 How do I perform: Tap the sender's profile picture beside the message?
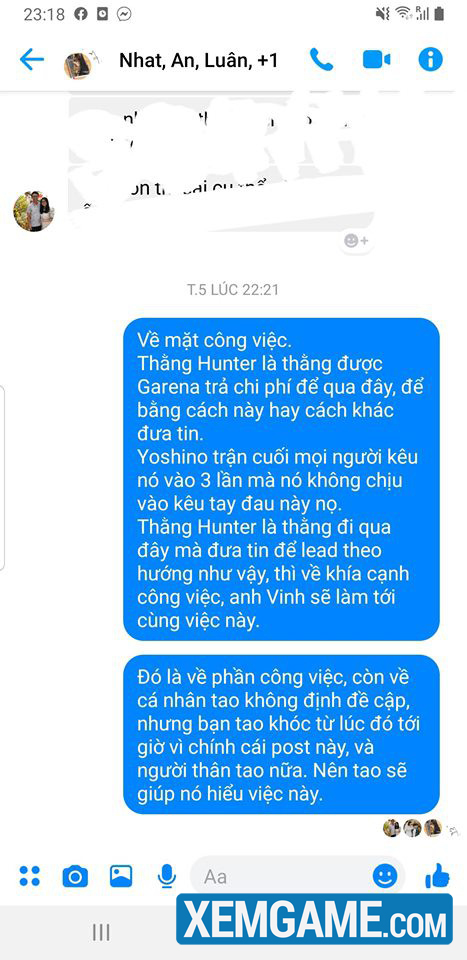point(34,211)
